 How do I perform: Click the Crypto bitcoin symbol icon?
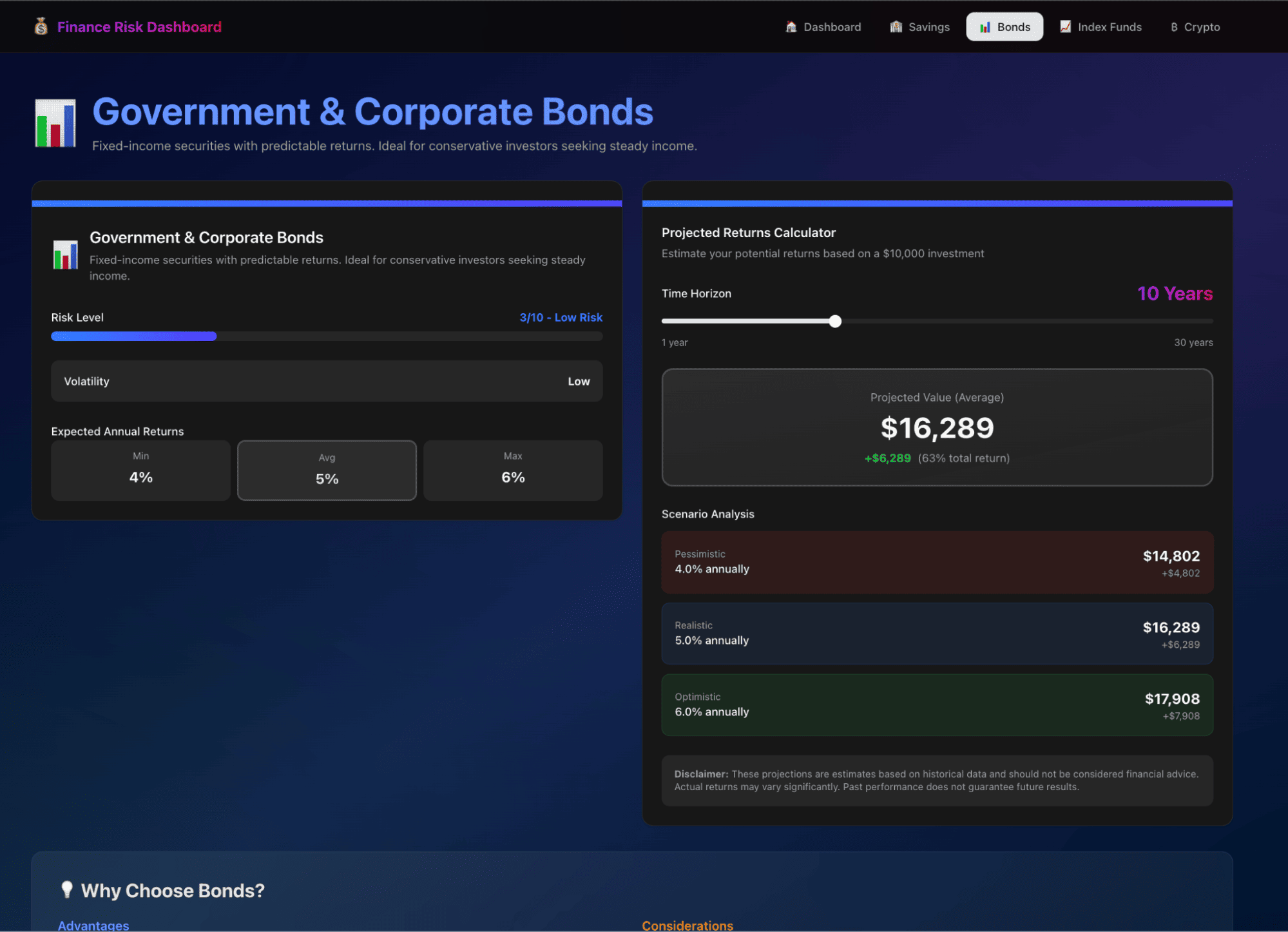1174,27
